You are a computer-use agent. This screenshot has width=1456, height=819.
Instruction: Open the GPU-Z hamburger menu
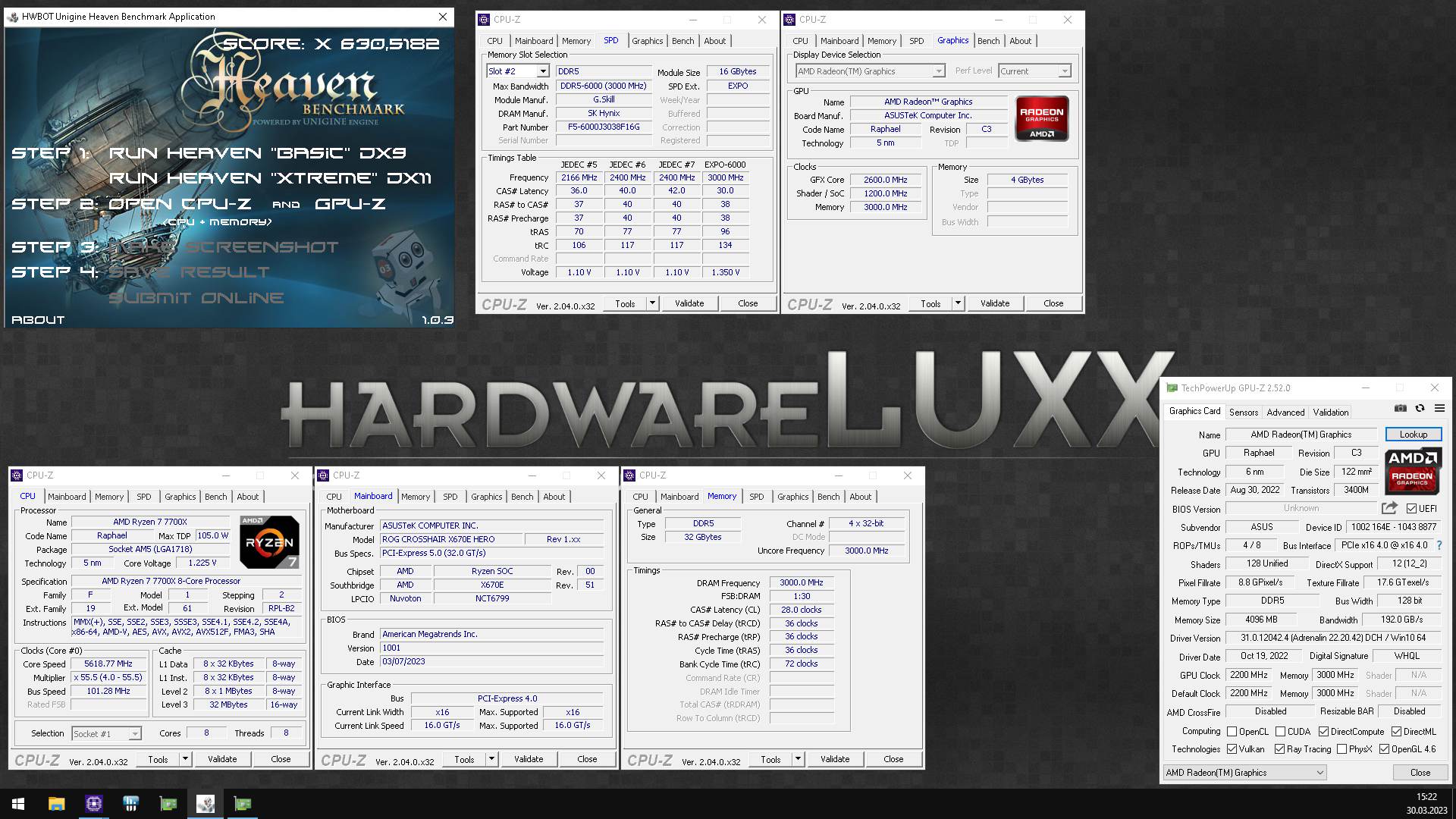click(x=1439, y=409)
